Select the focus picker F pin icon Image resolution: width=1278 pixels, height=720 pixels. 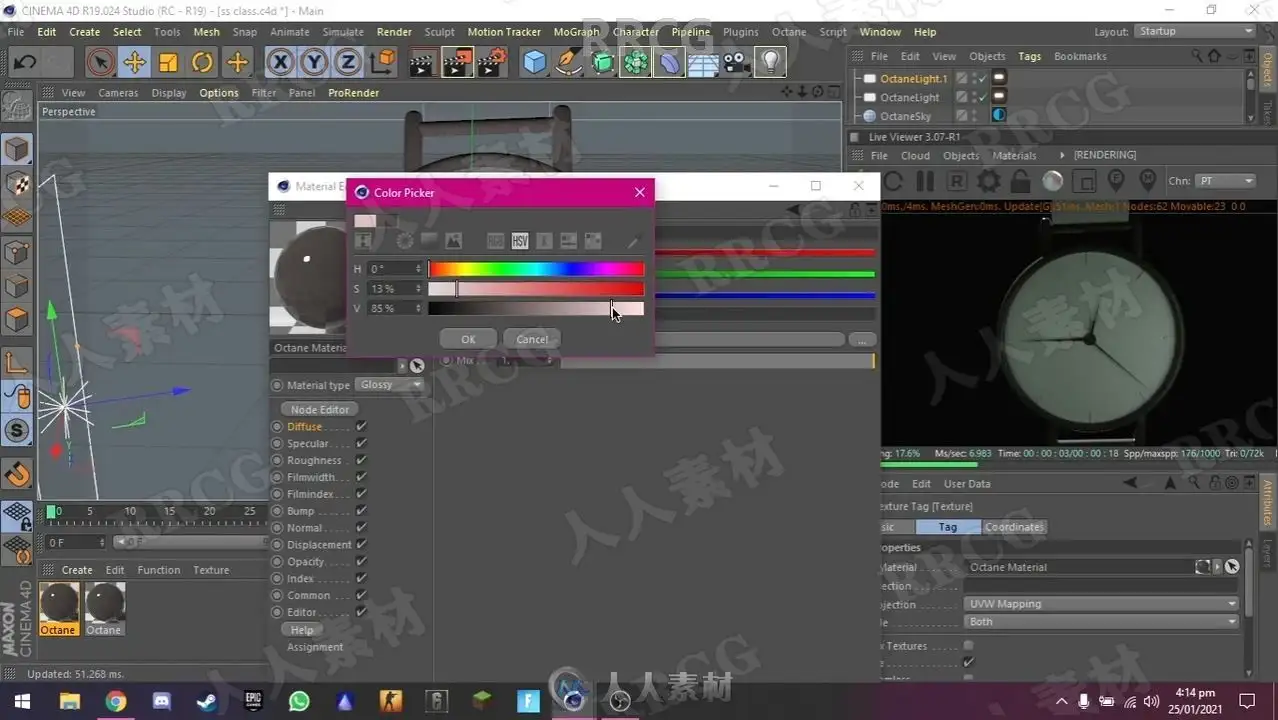(x=1116, y=181)
